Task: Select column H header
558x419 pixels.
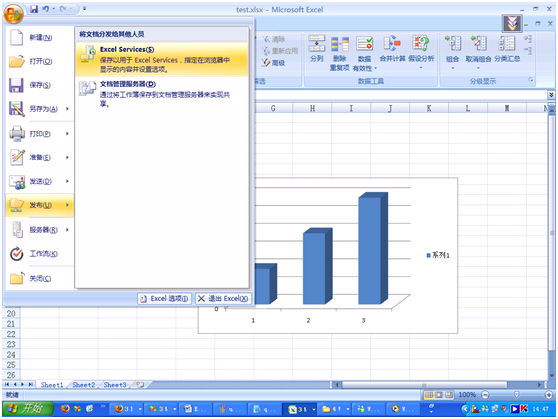Action: 312,108
